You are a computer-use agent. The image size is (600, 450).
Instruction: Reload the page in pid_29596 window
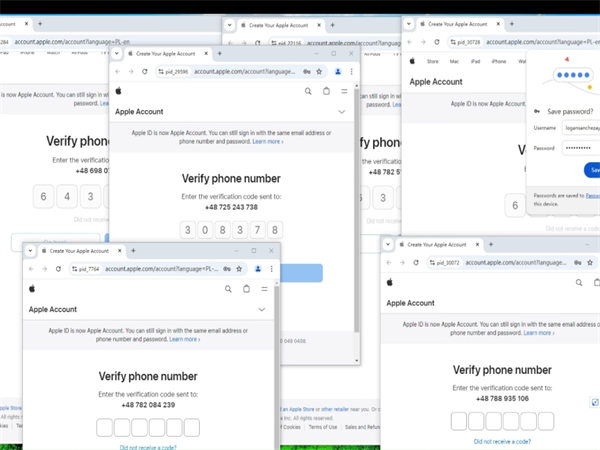coord(145,72)
